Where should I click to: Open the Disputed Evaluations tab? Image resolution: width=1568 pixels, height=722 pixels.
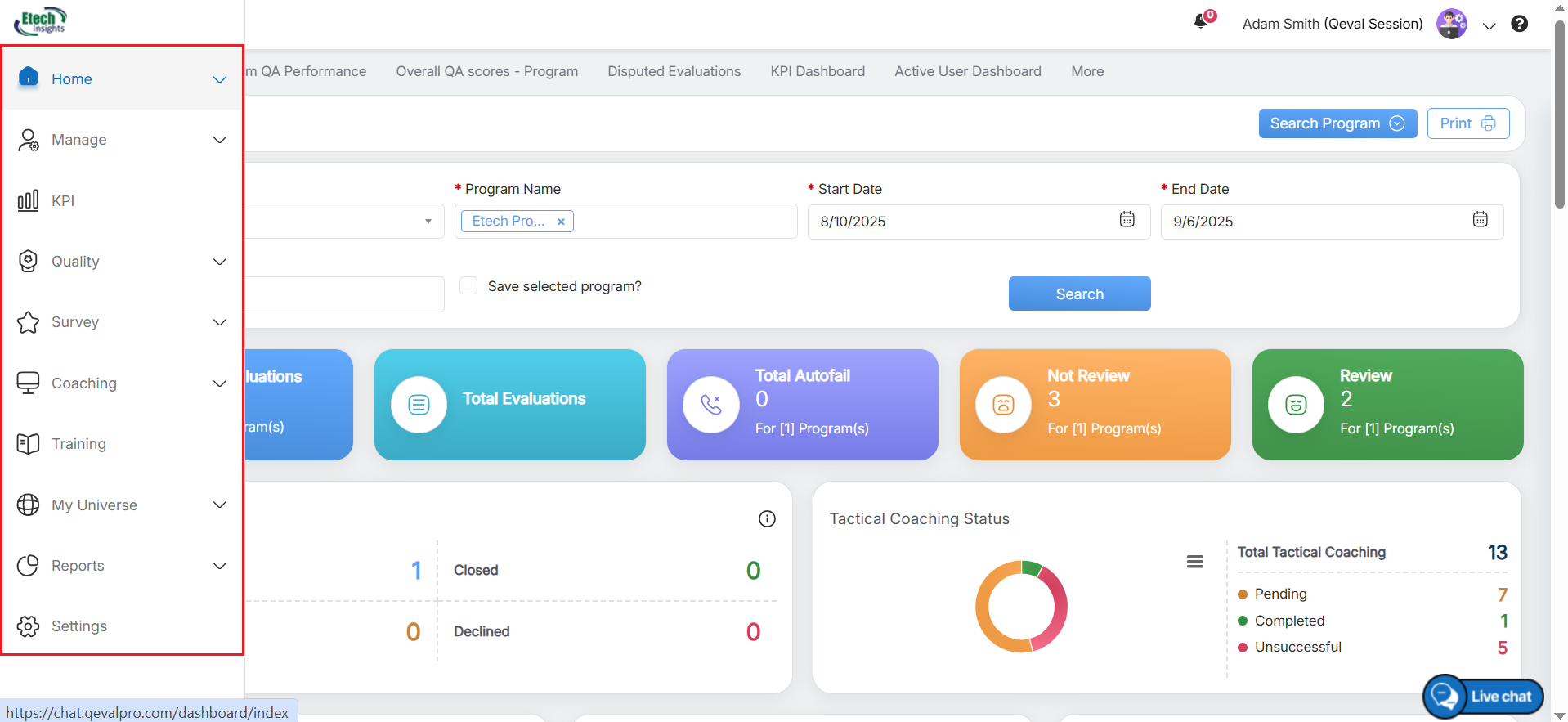[674, 72]
